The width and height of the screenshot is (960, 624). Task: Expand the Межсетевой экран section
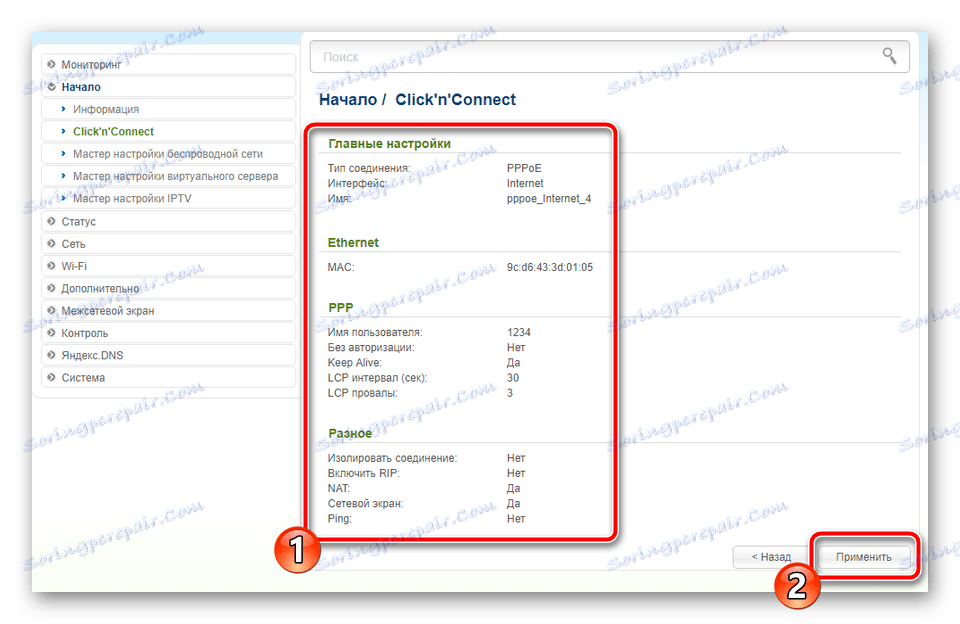tap(168, 310)
